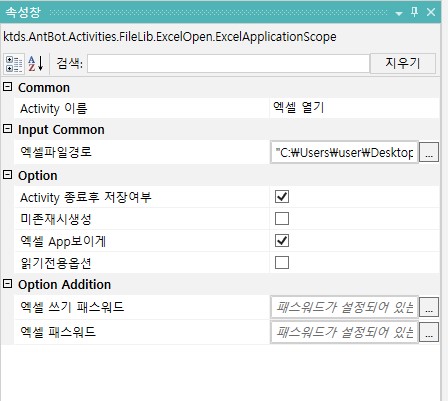Close the 속성창 properties panel
Image resolution: width=448 pixels, height=401 pixels.
[431, 12]
